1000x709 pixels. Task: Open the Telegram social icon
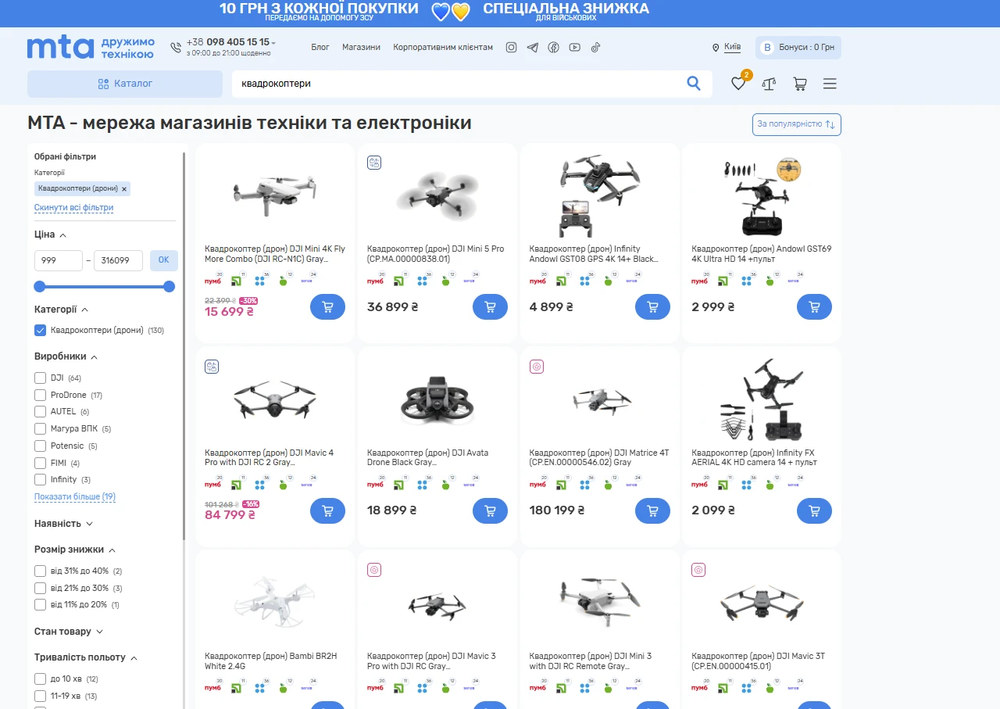point(533,47)
